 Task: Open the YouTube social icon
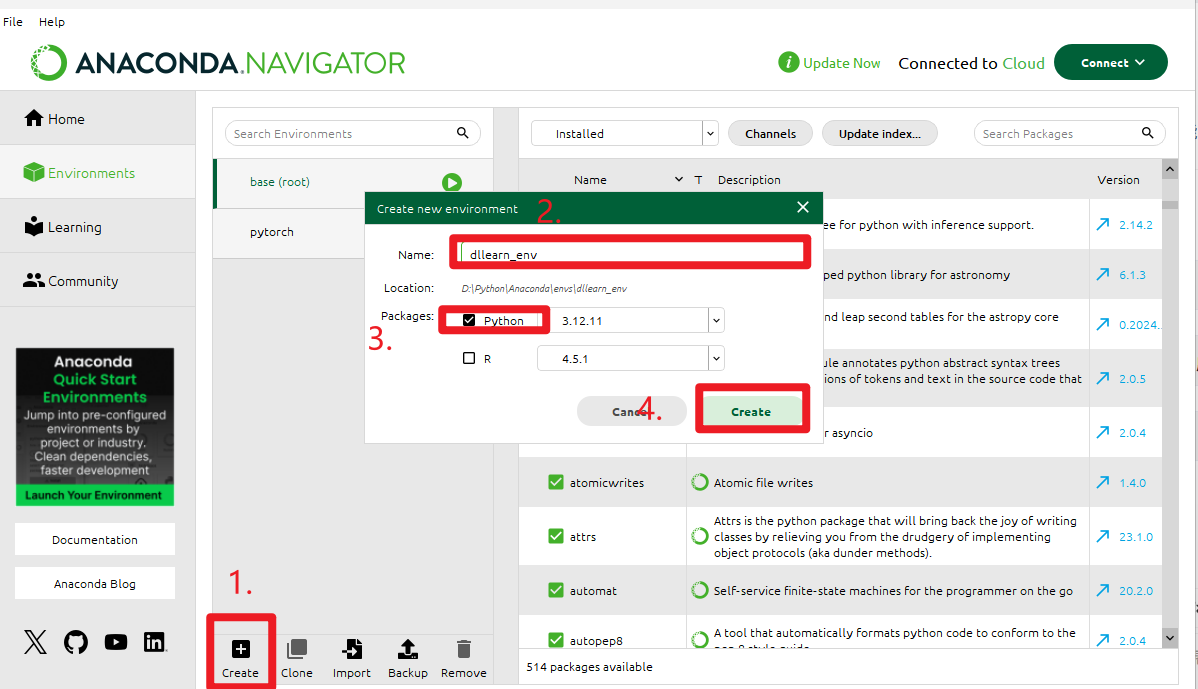[x=116, y=642]
